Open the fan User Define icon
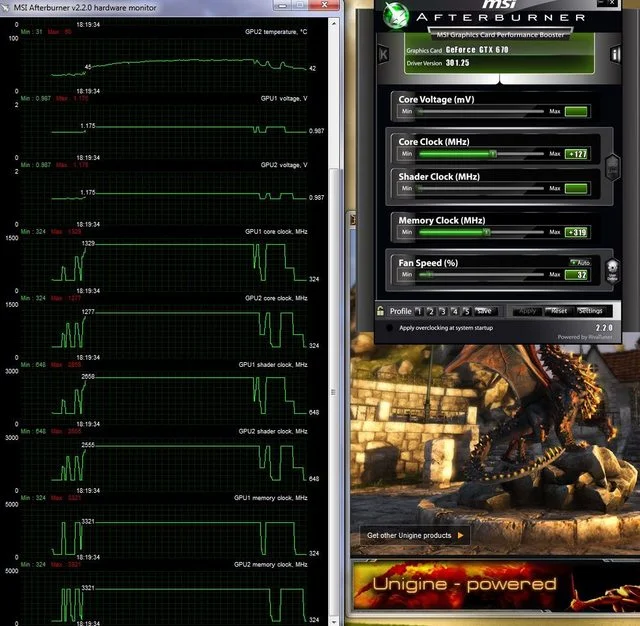 click(x=612, y=271)
